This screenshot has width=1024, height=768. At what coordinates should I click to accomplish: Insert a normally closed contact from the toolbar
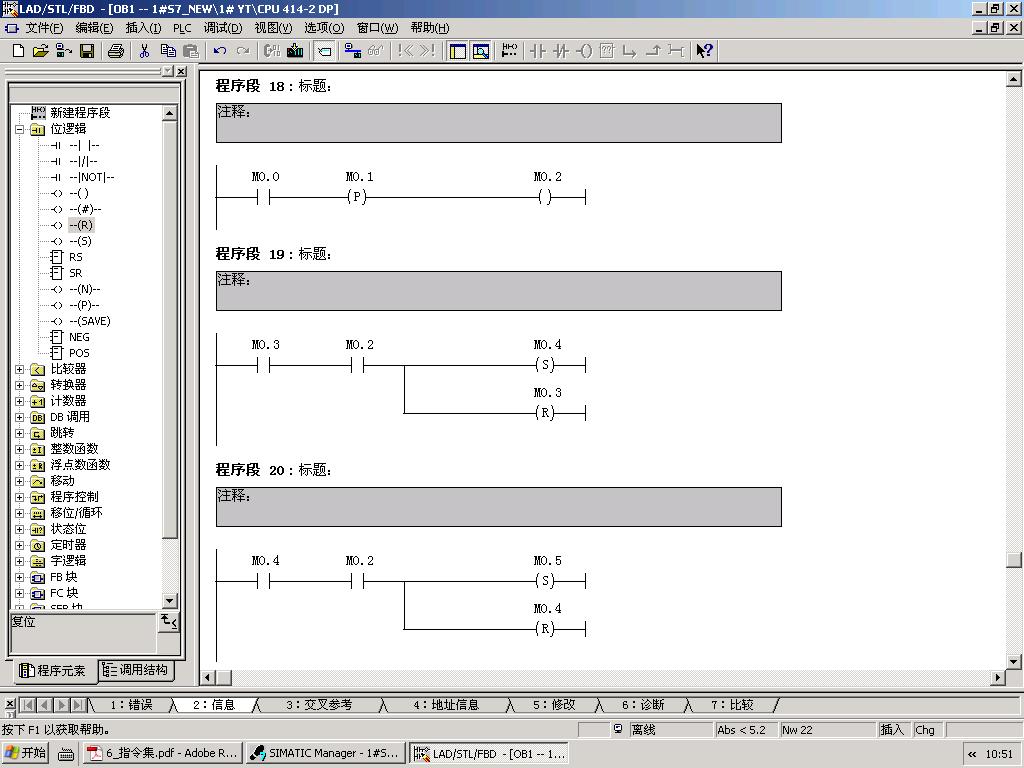point(561,51)
